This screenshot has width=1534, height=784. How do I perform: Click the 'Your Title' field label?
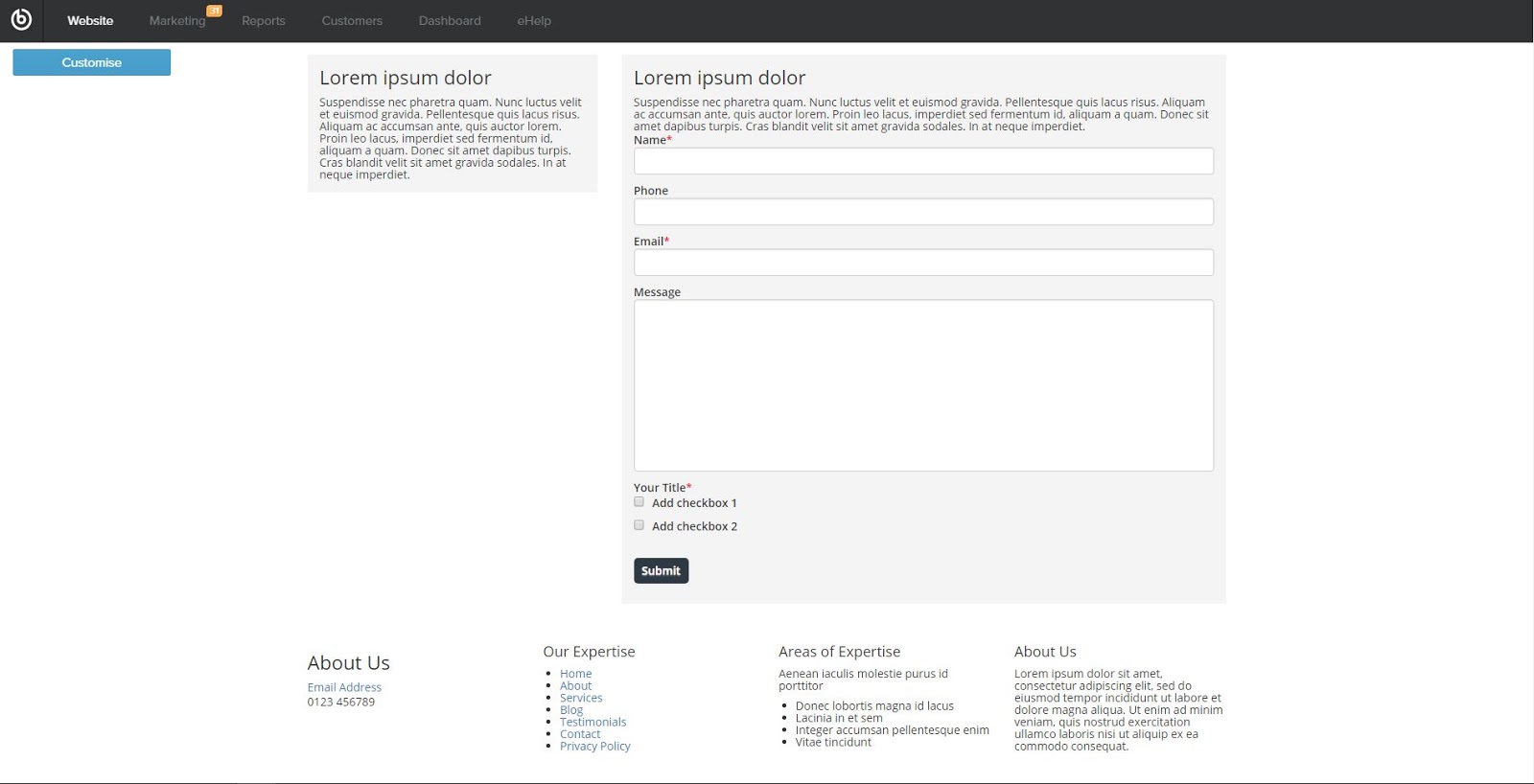click(x=662, y=487)
